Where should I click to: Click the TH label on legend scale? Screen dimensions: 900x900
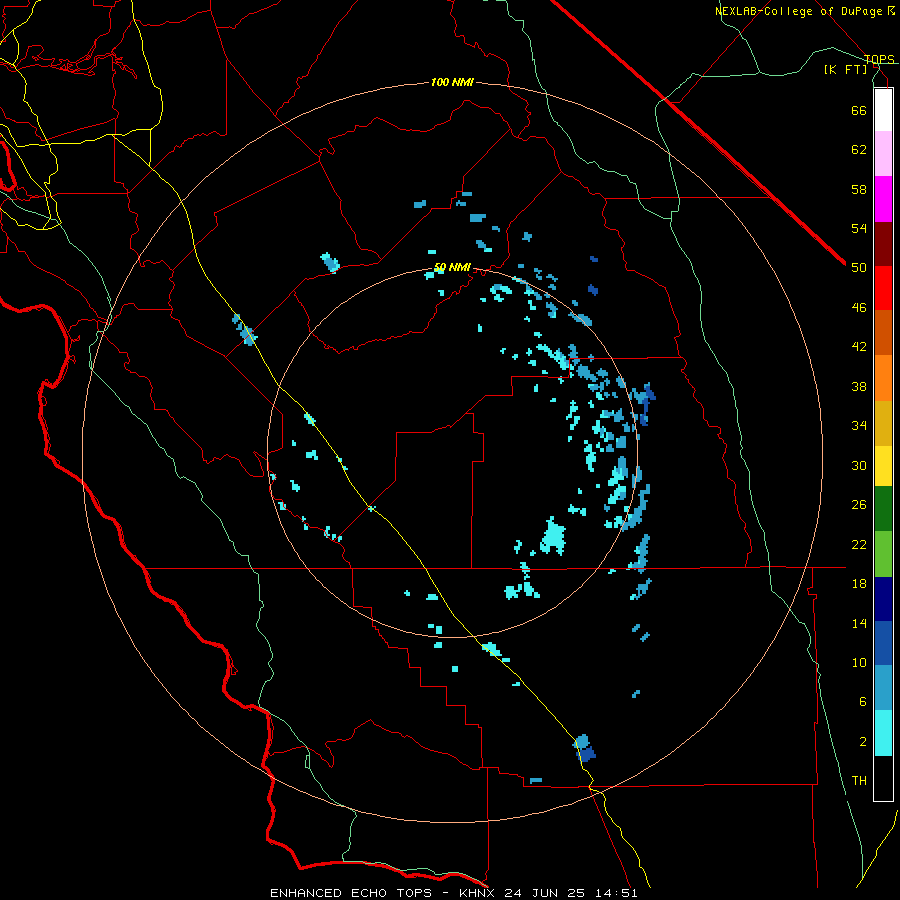pos(859,781)
